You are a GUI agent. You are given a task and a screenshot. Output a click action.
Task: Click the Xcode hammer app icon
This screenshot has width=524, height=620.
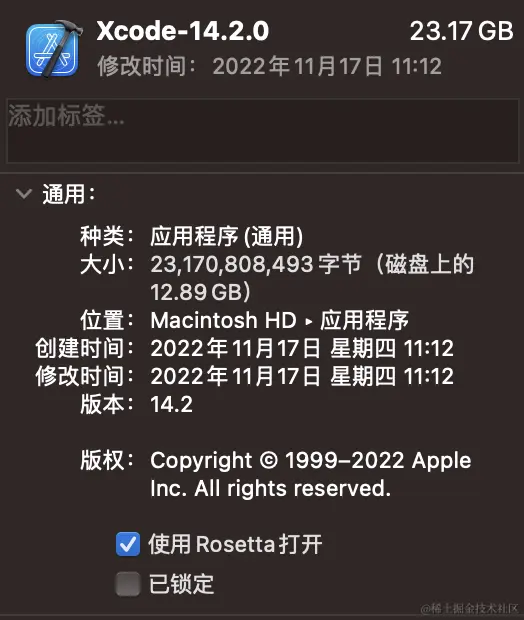click(x=53, y=49)
